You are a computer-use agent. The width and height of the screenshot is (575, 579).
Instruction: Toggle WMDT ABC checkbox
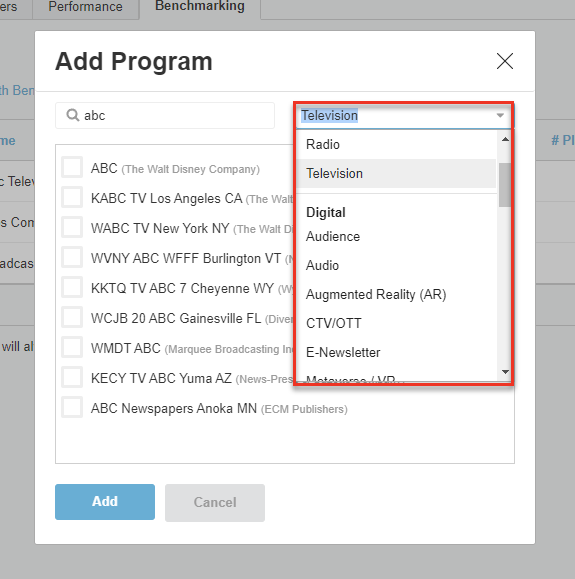pyautogui.click(x=72, y=347)
